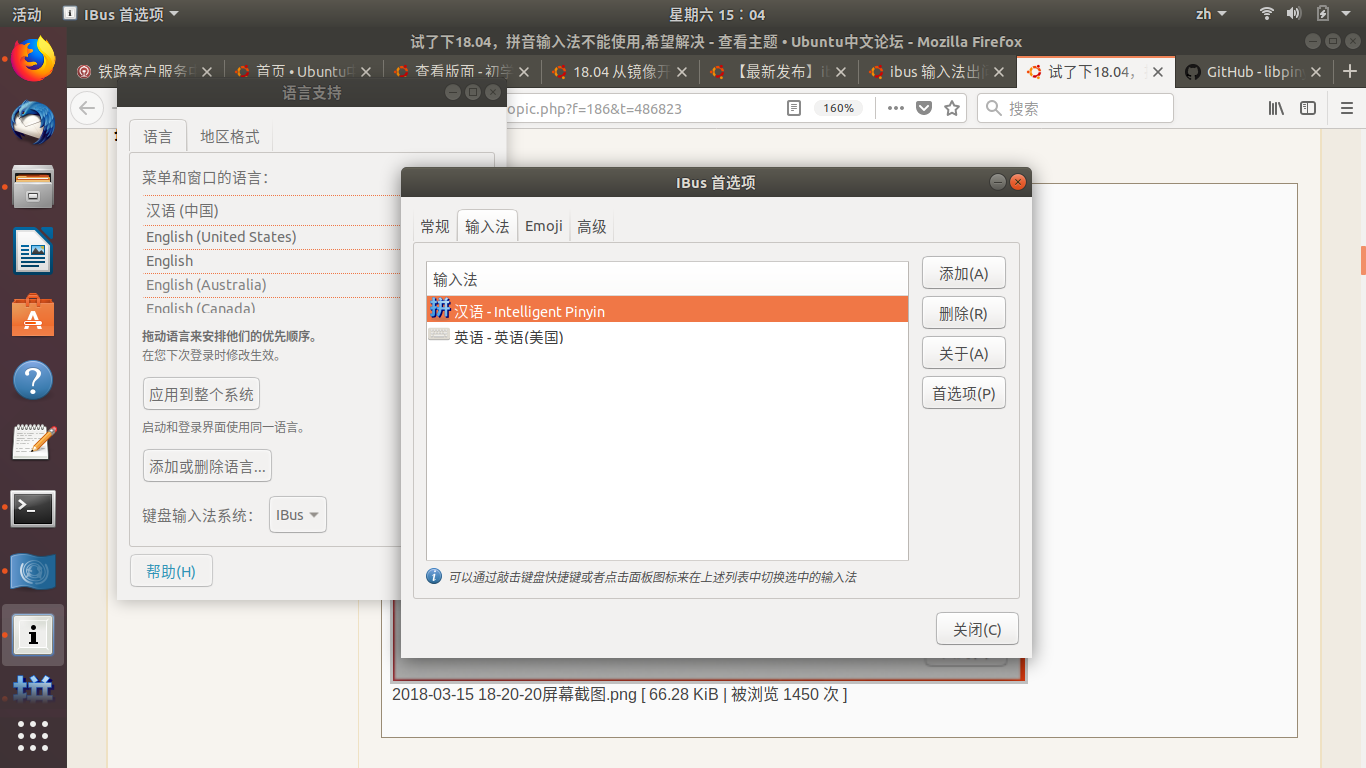Click the 添加(A) button
Image resolution: width=1366 pixels, height=768 pixels.
[963, 273]
